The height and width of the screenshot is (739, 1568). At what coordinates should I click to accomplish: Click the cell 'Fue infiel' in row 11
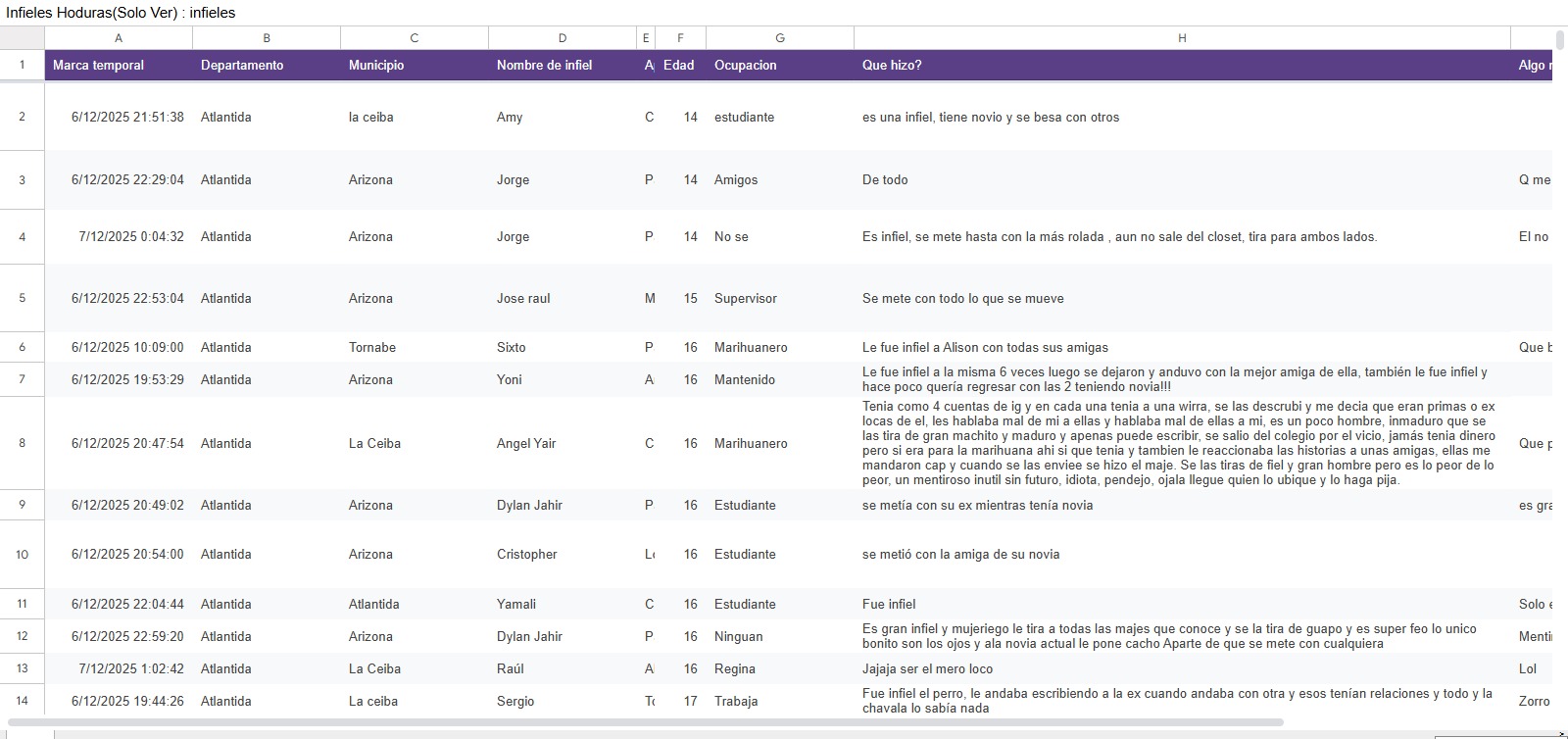(1182, 604)
